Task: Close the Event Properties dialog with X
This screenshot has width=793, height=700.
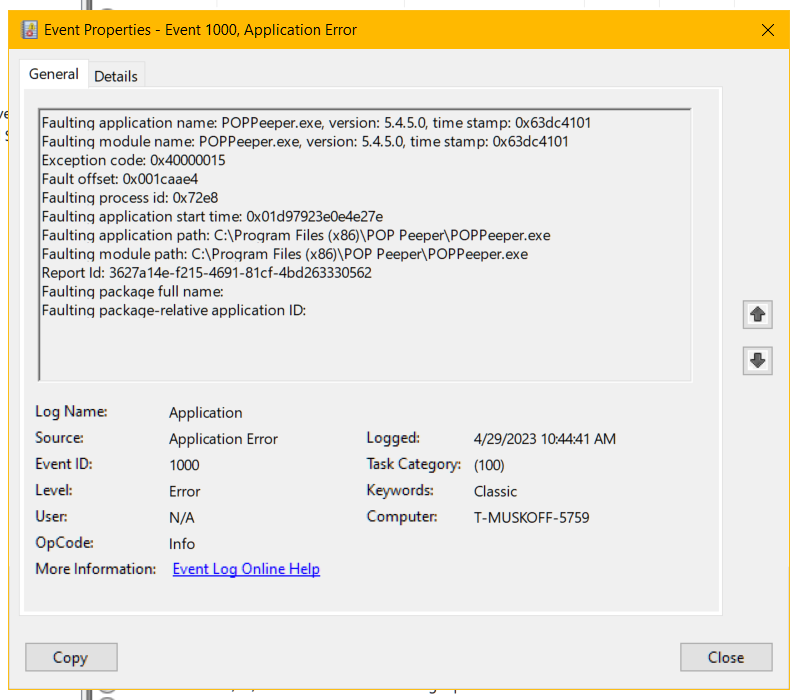Action: coord(768,30)
